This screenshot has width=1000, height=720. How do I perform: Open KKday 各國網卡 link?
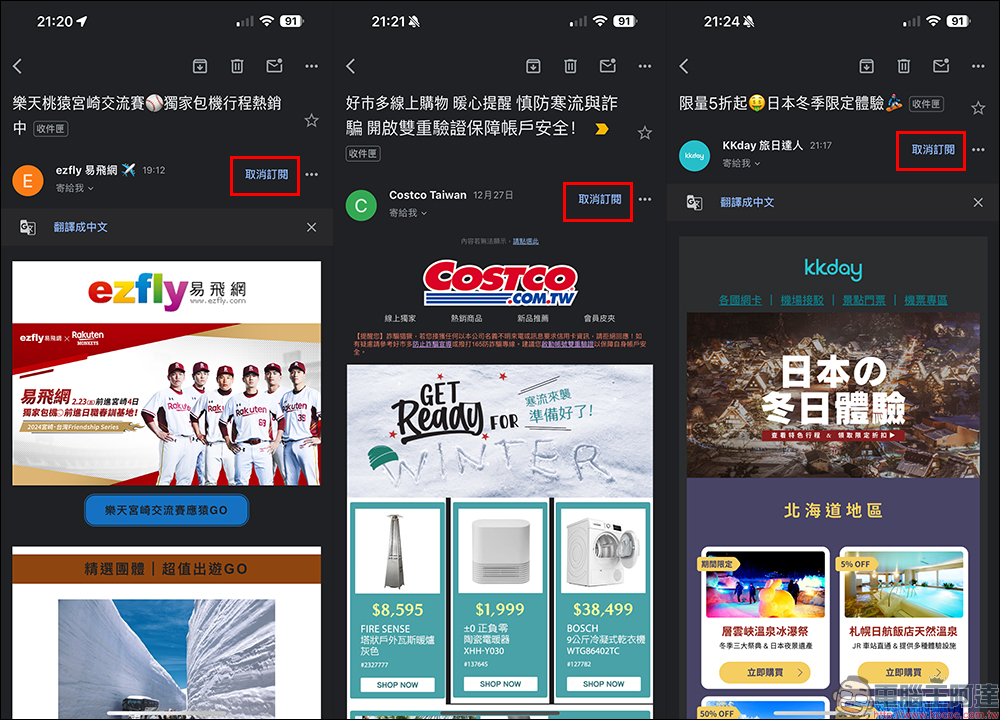740,300
